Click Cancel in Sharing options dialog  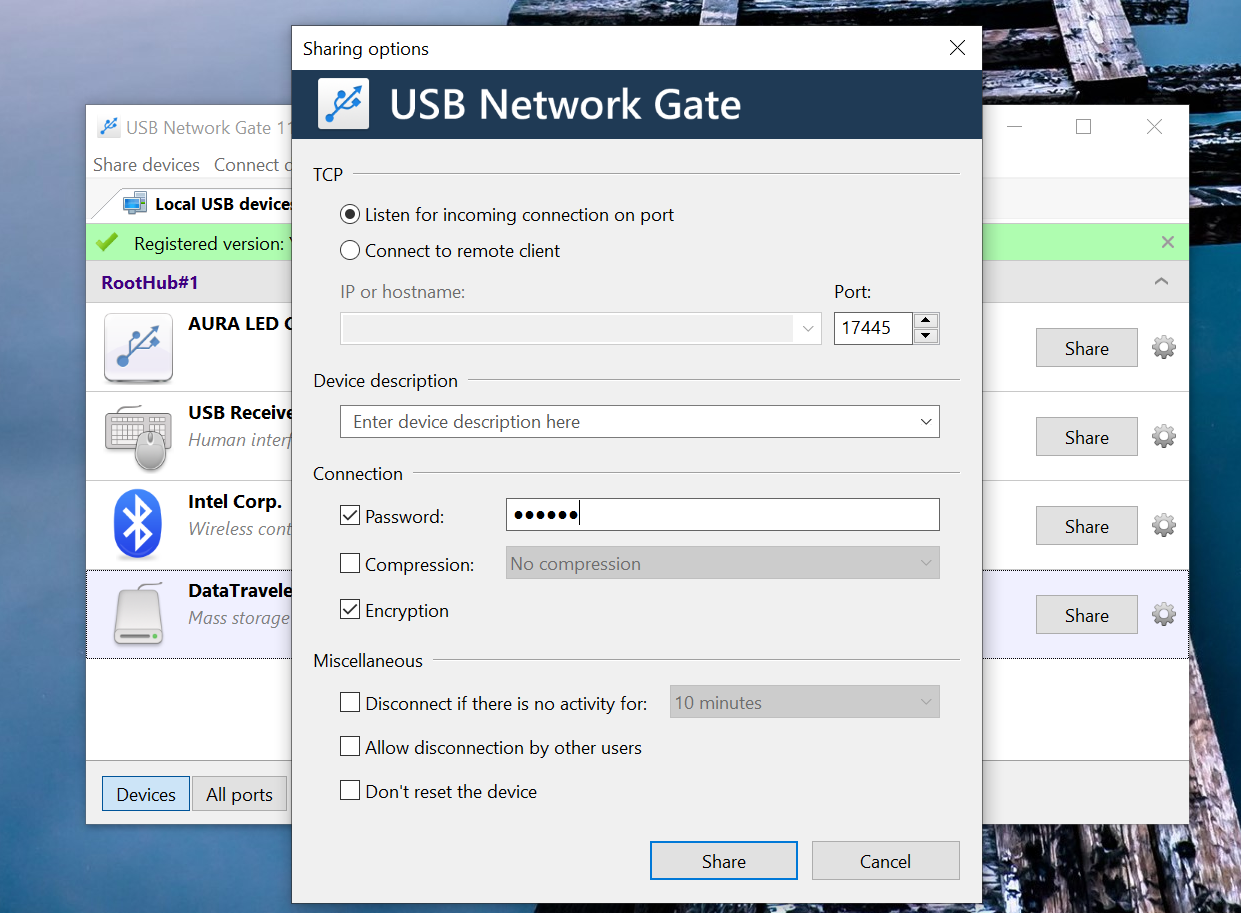click(885, 861)
